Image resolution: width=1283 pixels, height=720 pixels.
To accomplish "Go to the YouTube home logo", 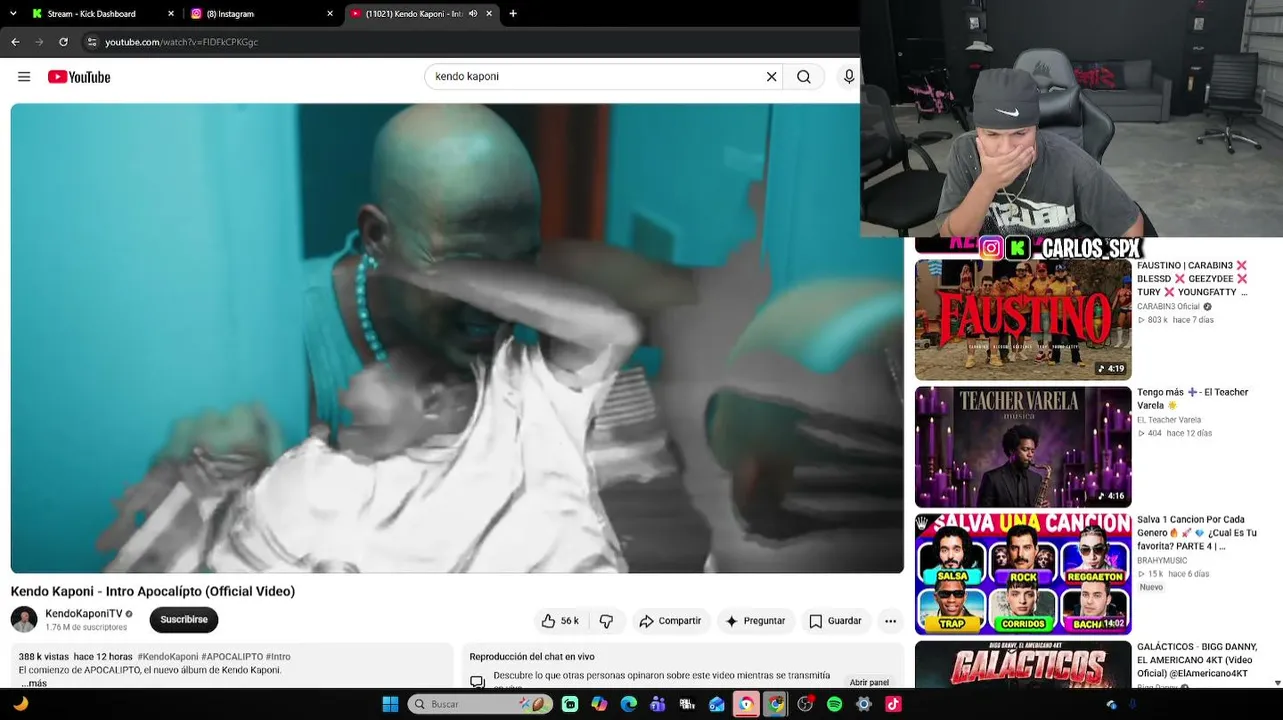I will (79, 77).
